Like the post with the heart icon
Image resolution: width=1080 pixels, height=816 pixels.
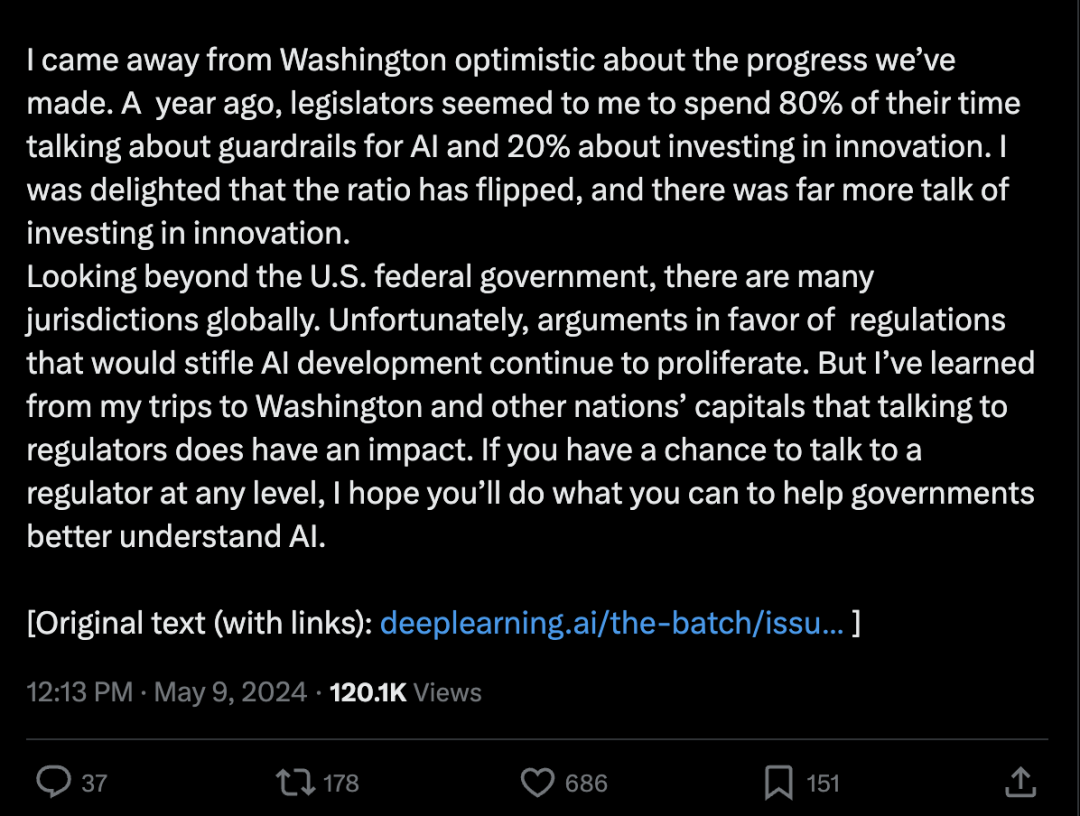coord(537,783)
